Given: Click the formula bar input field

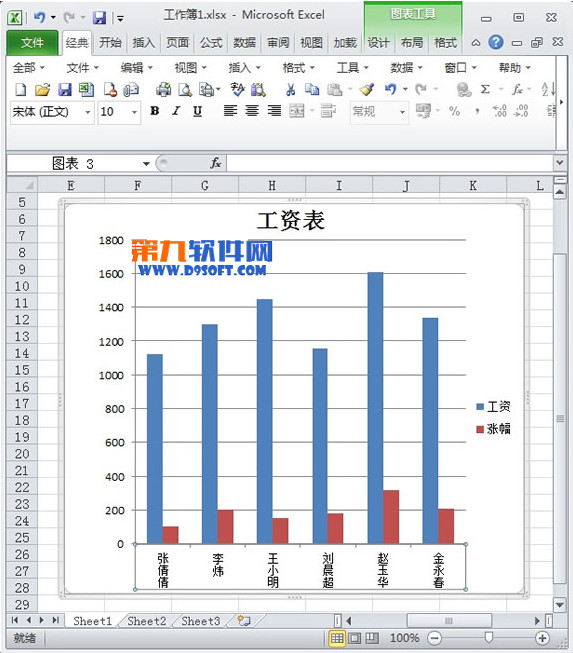Looking at the screenshot, I should 390,163.
